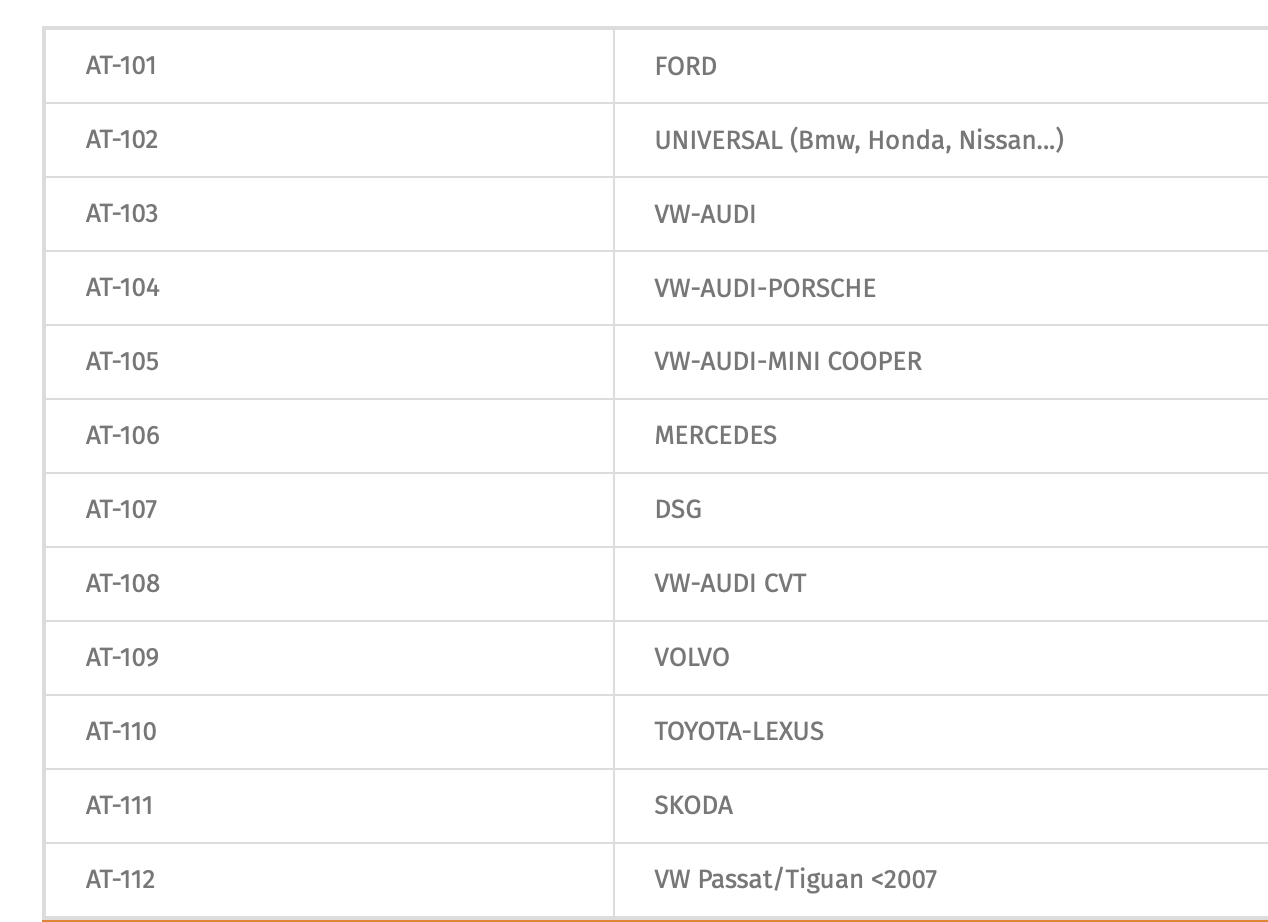This screenshot has height=922, width=1268.
Task: Click the AT-102 code cell
Action: tap(122, 140)
